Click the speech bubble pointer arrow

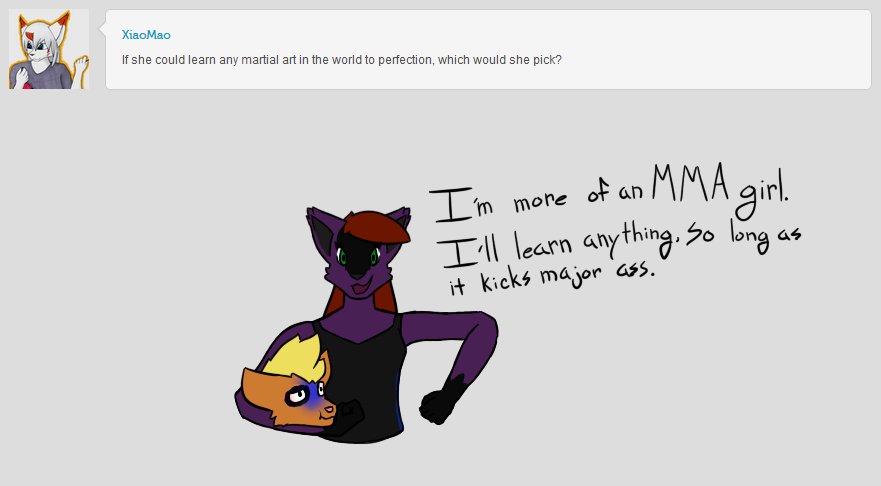[x=102, y=29]
